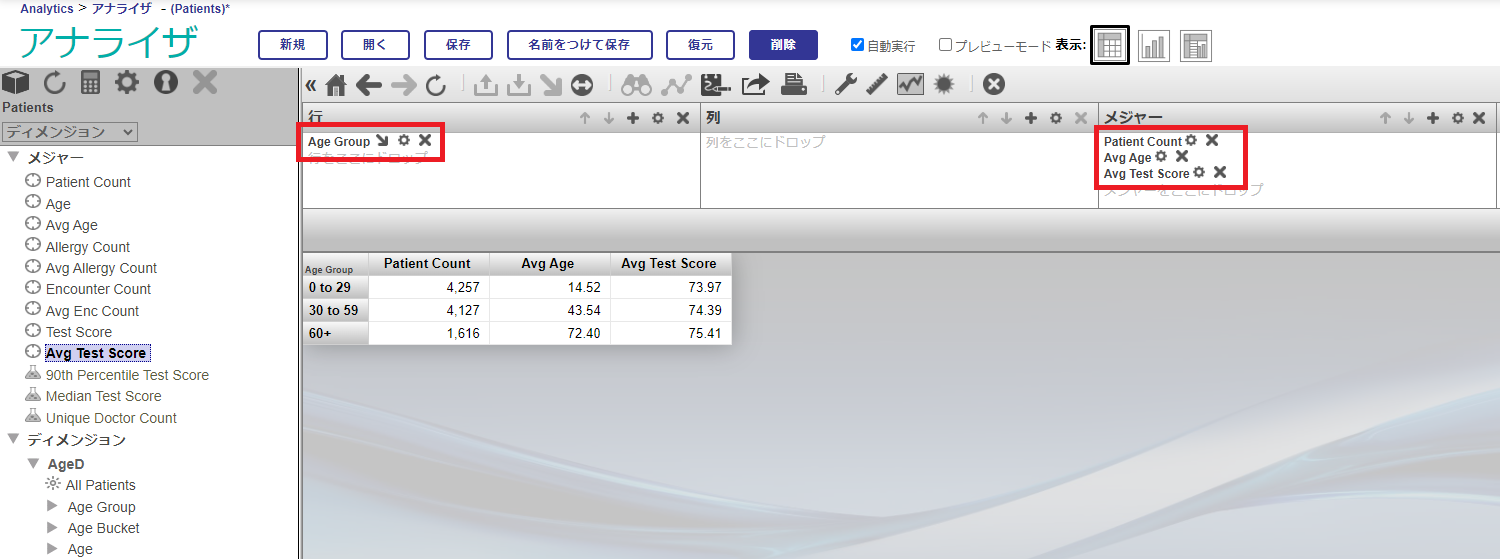Open the cube selector icon
1500x559 pixels.
[17, 82]
